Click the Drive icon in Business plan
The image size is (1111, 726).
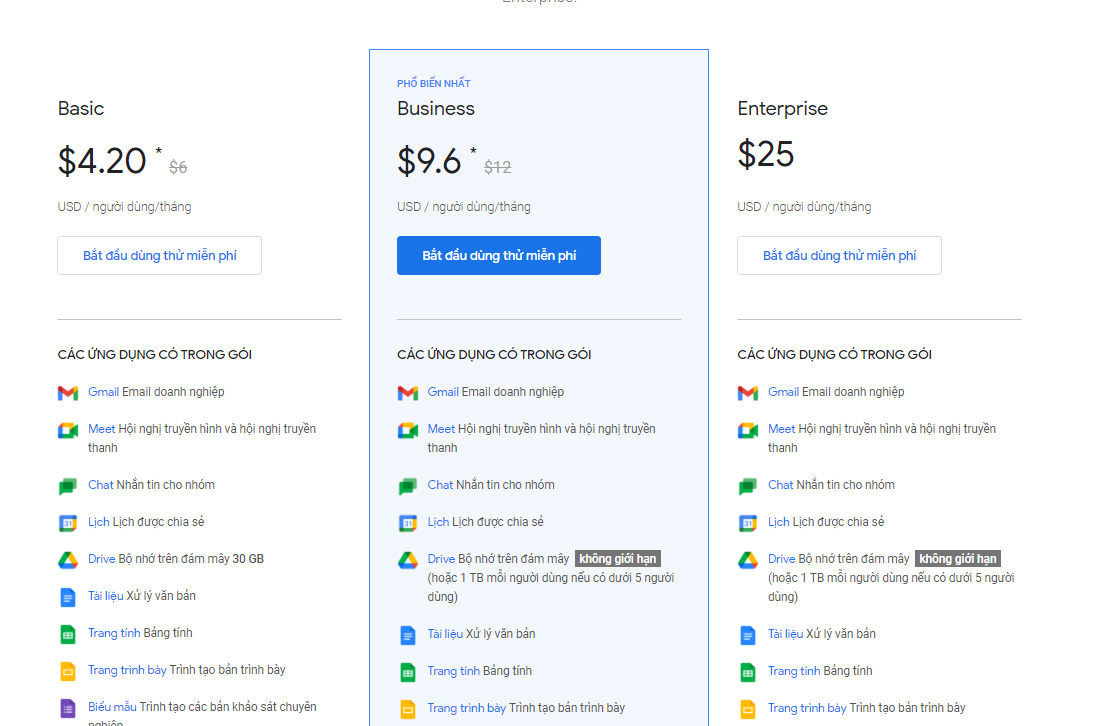coord(408,560)
